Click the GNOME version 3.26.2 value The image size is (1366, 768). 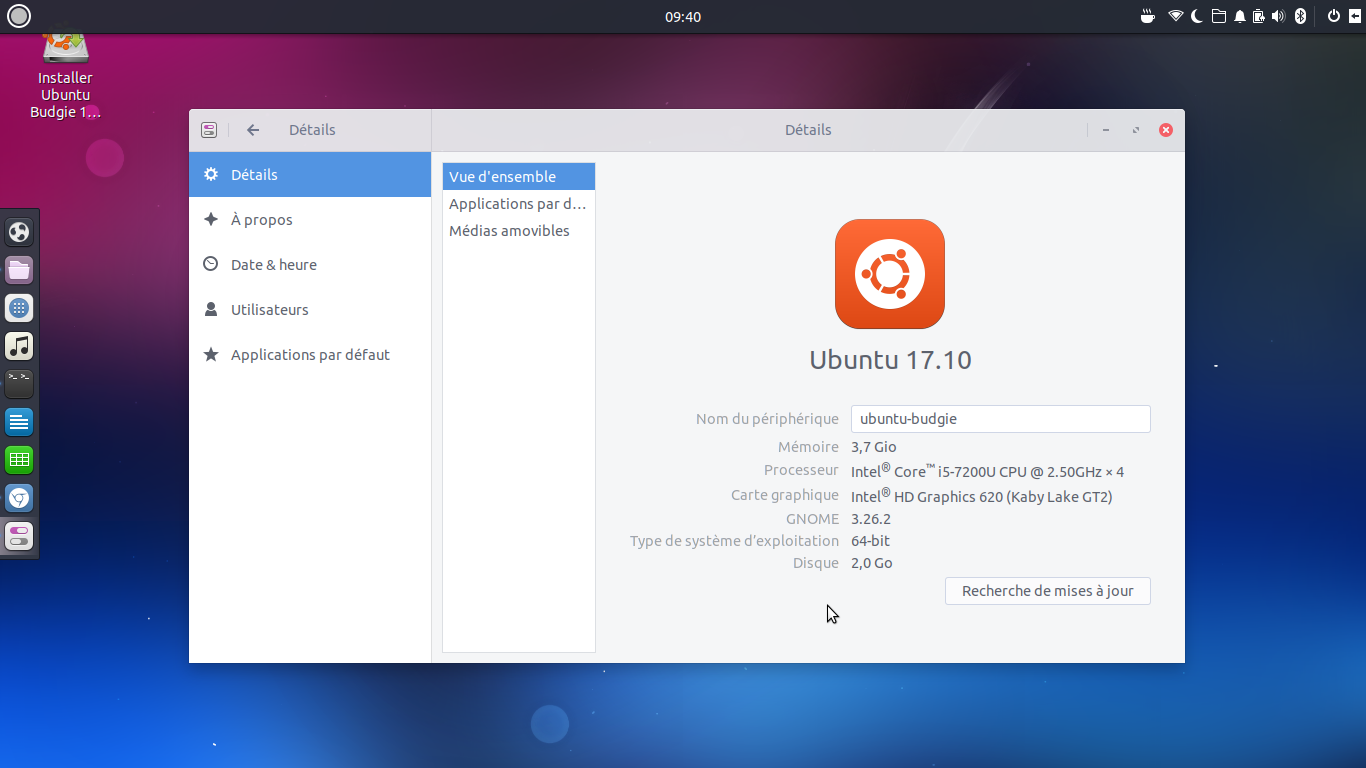pos(871,519)
